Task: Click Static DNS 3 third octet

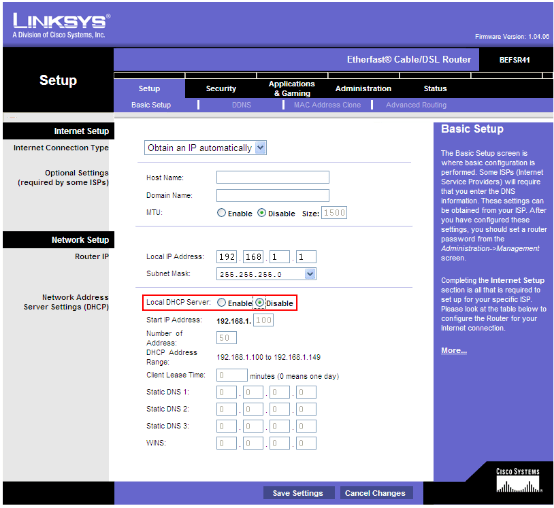Action: [x=279, y=426]
